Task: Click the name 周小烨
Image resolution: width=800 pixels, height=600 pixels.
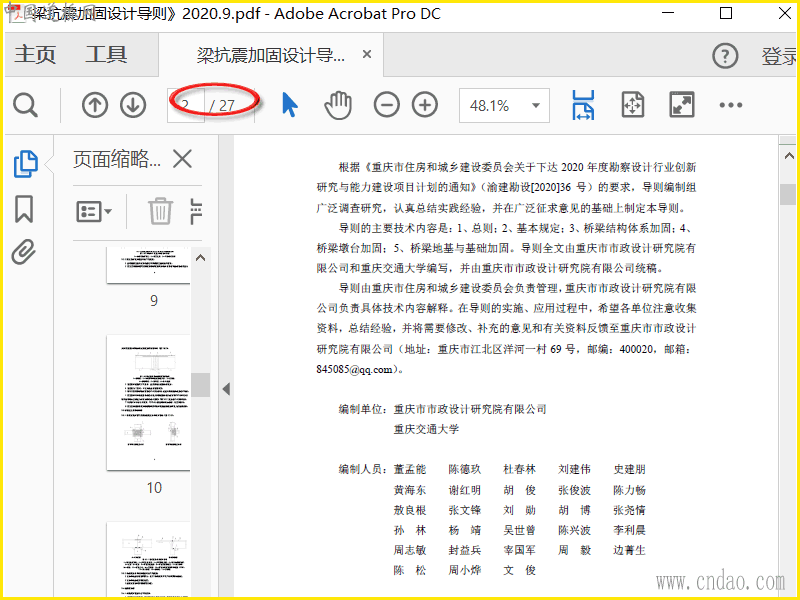Action: pyautogui.click(x=465, y=570)
